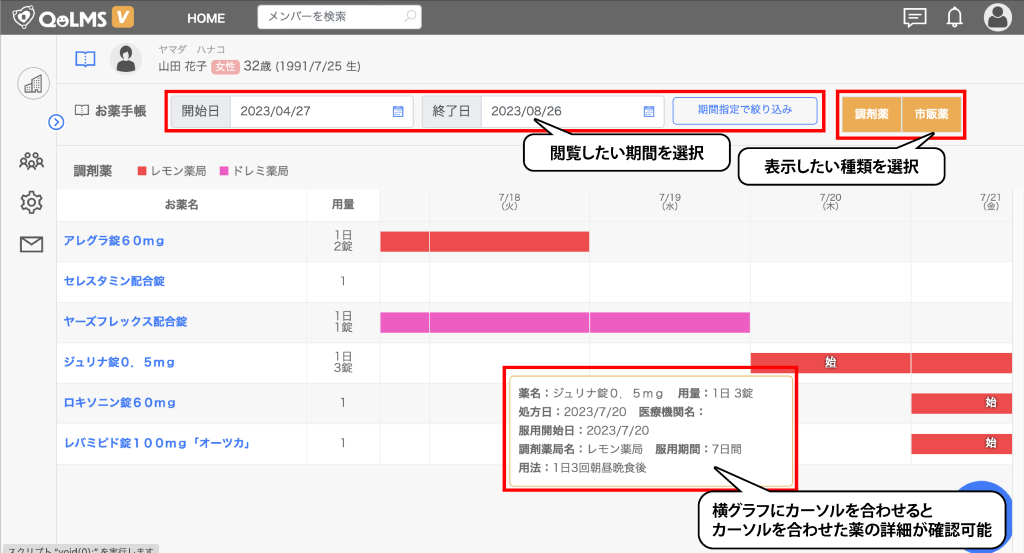Expand the sidebar with the chevron arrow

[57, 122]
